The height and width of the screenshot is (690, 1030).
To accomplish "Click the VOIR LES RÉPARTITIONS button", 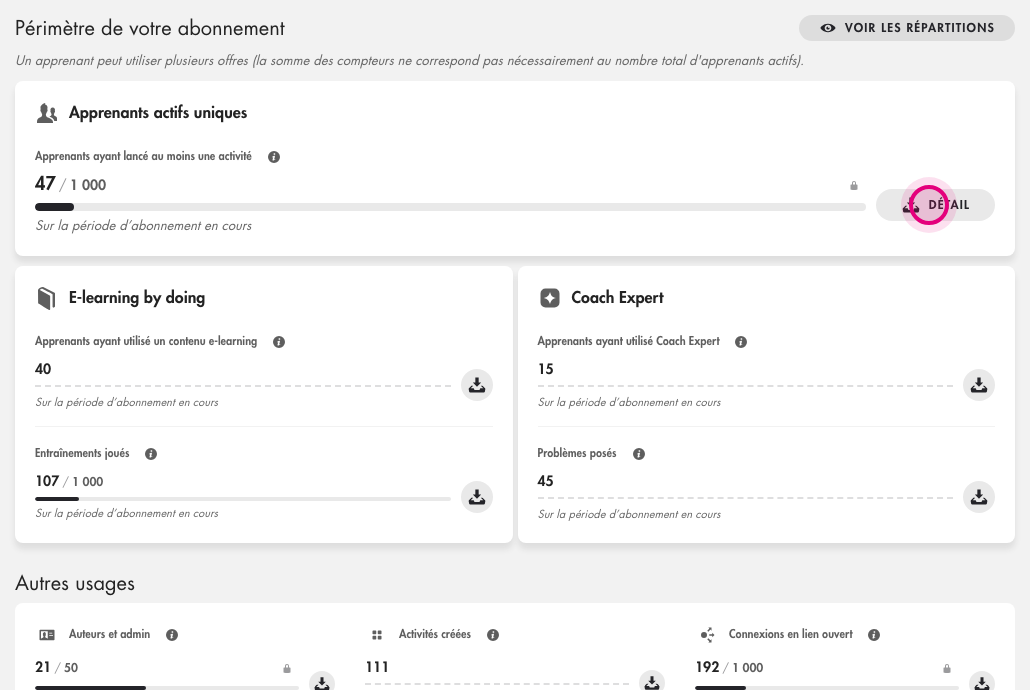I will pos(907,28).
